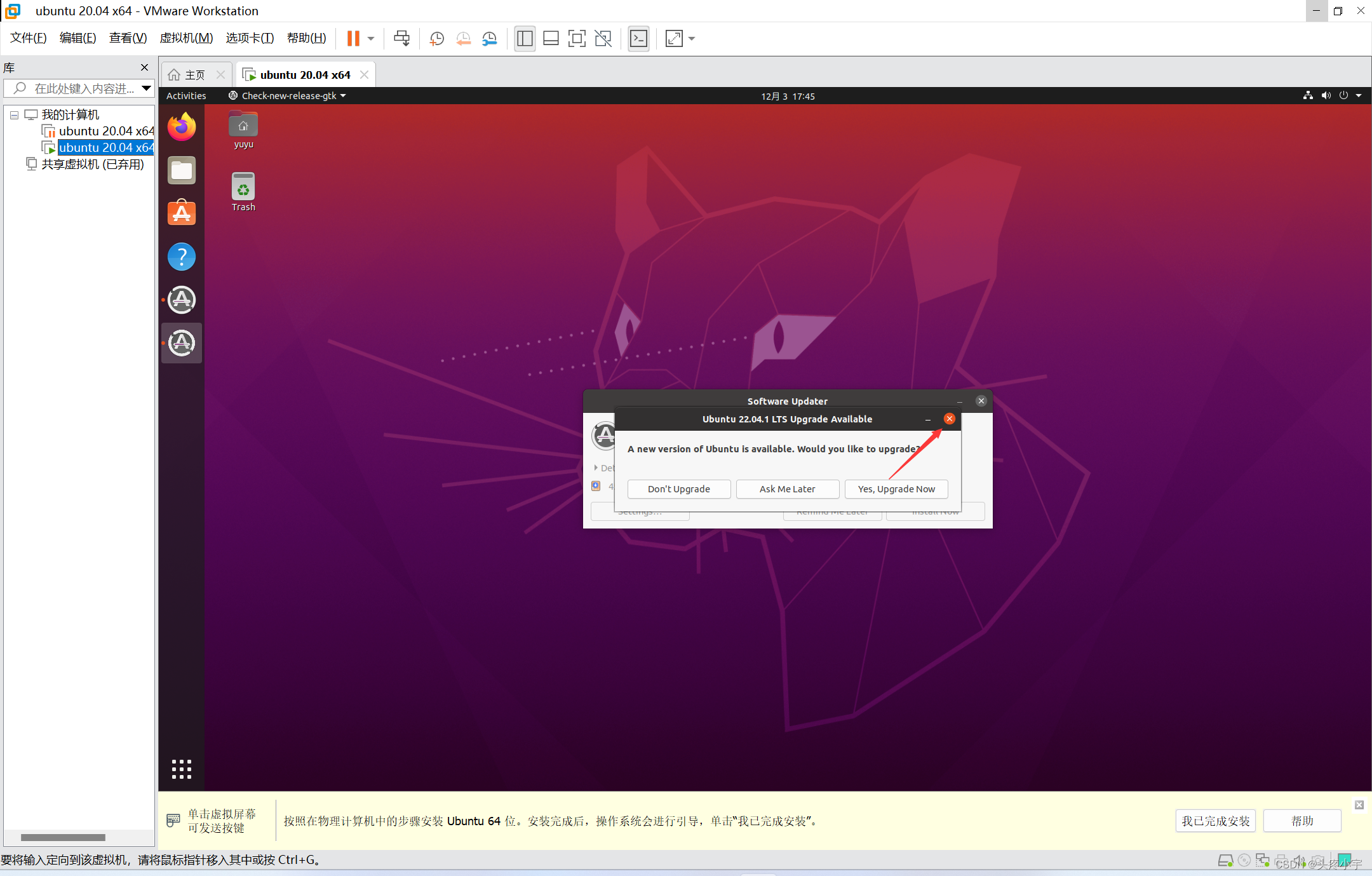
Task: Click the stretch guest display icon
Action: 674,39
